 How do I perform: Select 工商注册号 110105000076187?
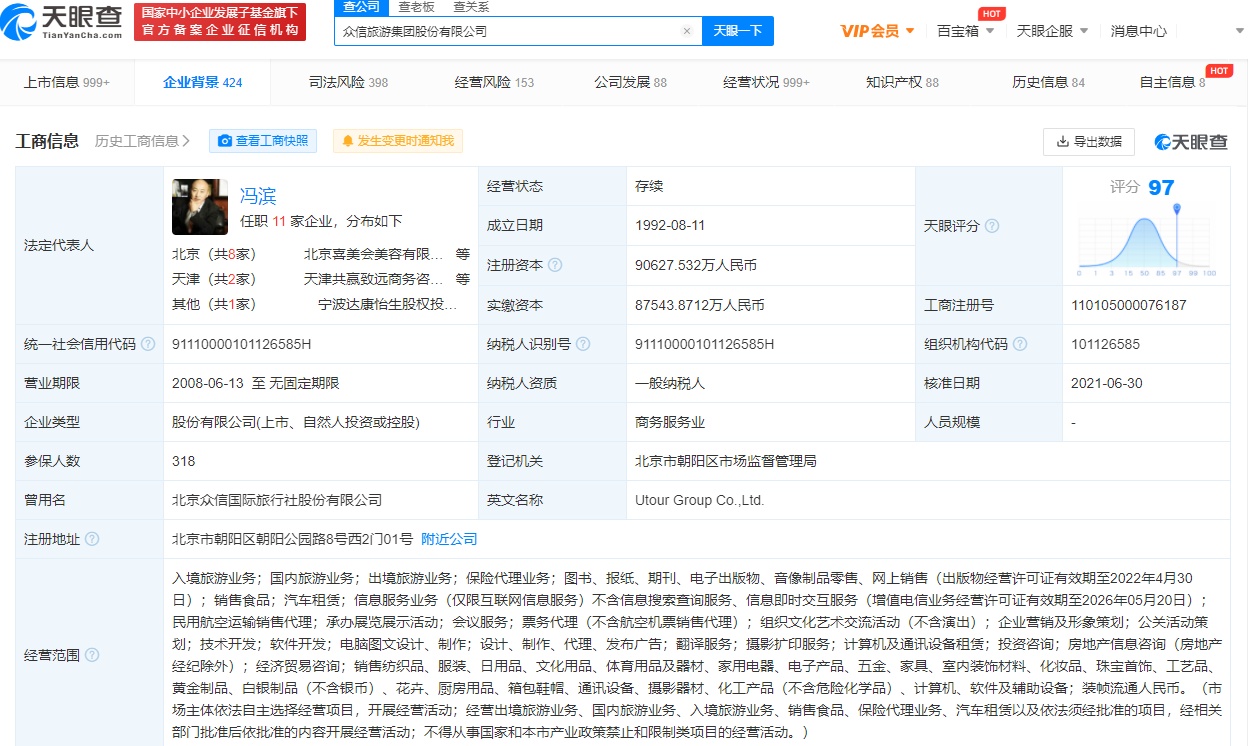[x=1129, y=305]
